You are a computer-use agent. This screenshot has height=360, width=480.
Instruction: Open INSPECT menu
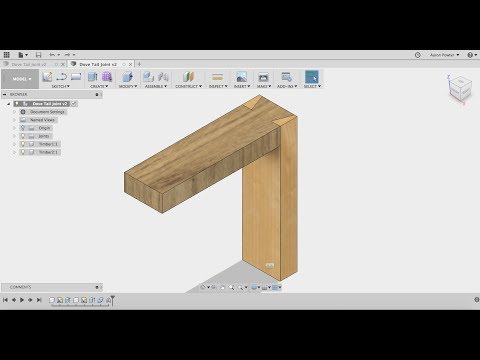point(218,86)
